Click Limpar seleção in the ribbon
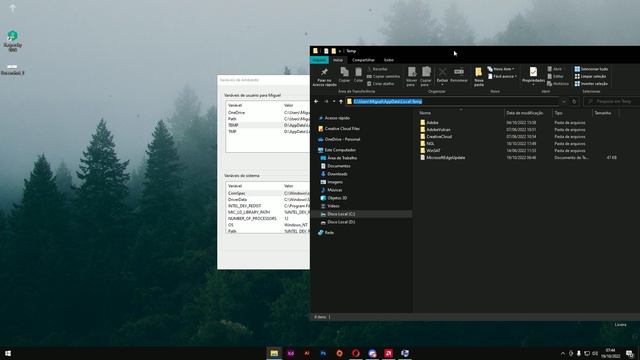 [x=591, y=76]
